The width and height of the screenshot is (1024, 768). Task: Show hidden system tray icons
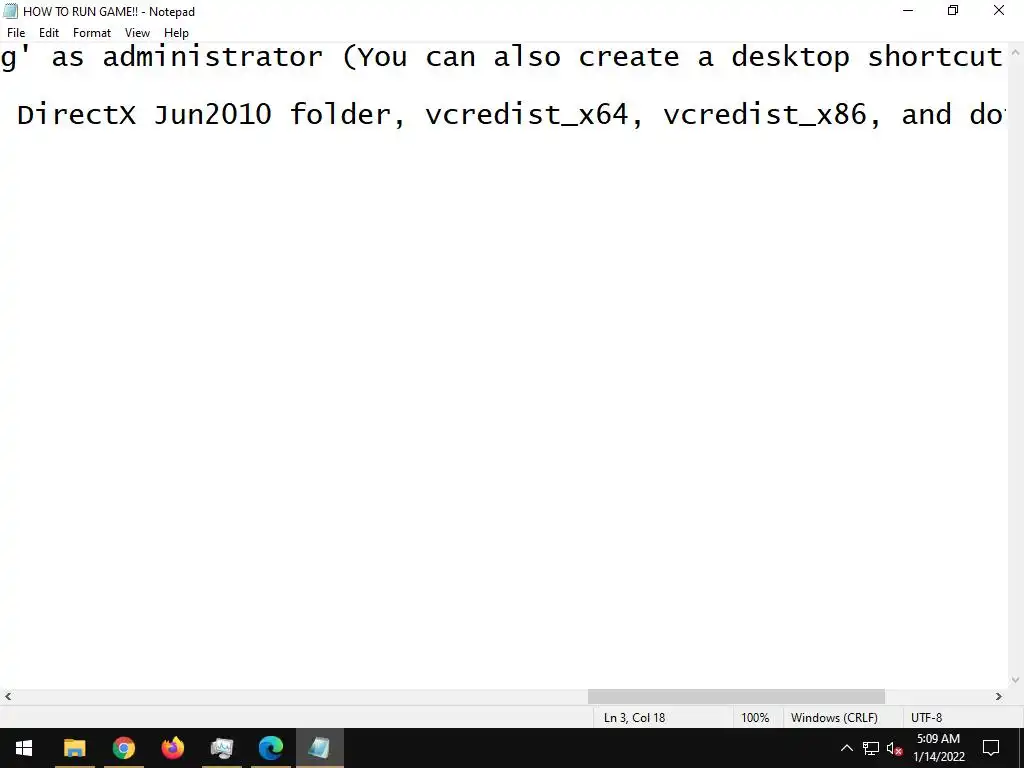(846, 748)
